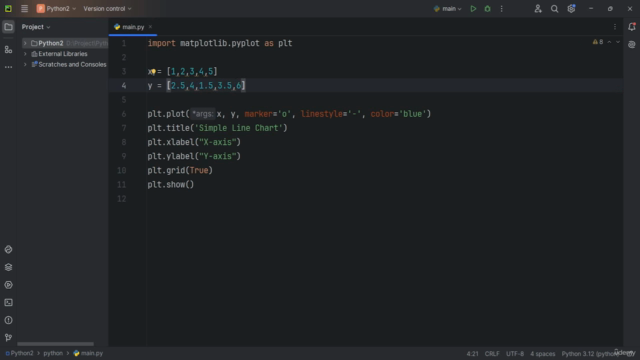Click the intention lightbulb on line 3
Image resolution: width=640 pixels, height=360 pixels.
[153, 72]
